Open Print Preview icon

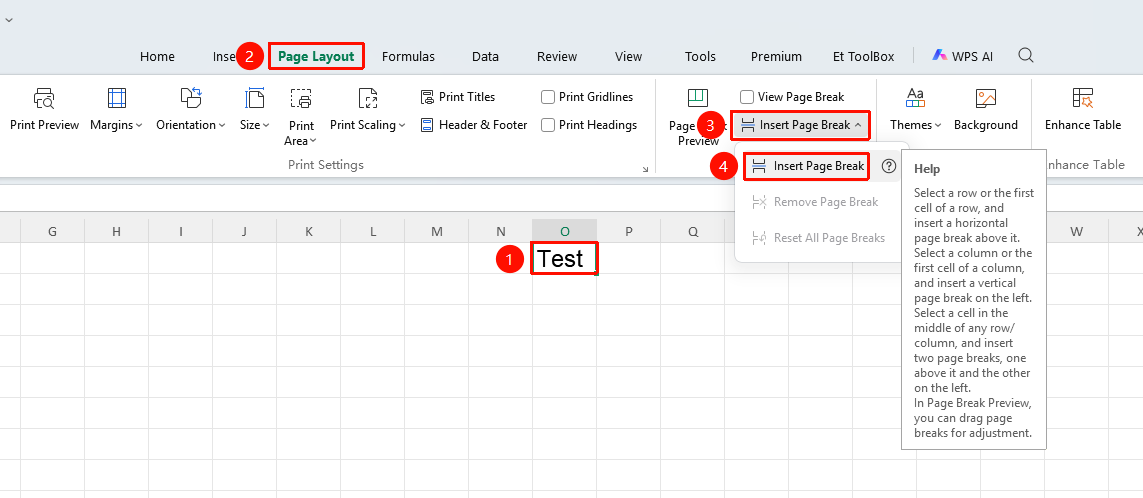tap(44, 98)
